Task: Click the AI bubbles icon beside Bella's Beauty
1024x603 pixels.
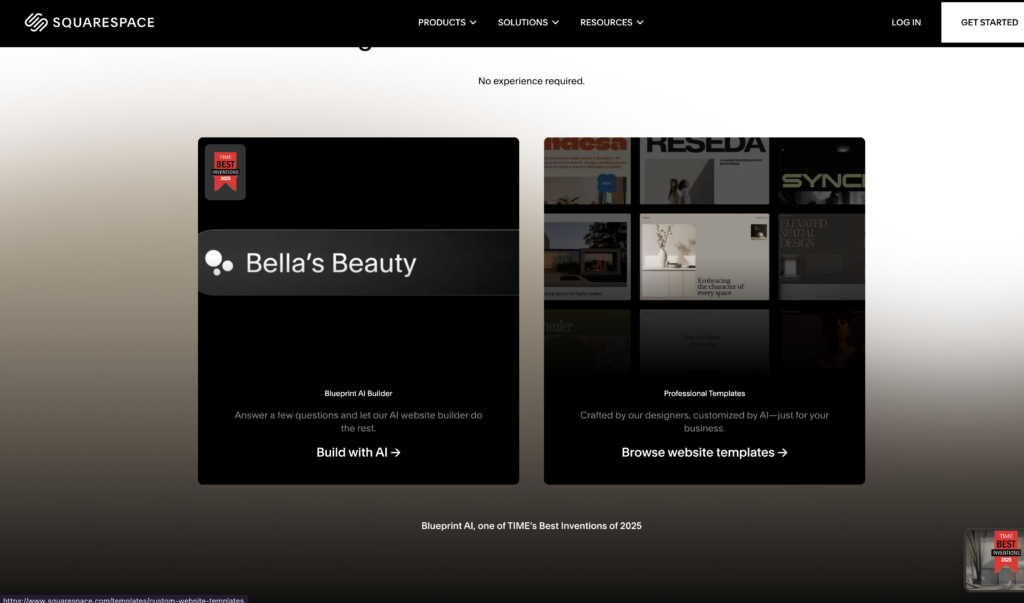Action: [218, 262]
